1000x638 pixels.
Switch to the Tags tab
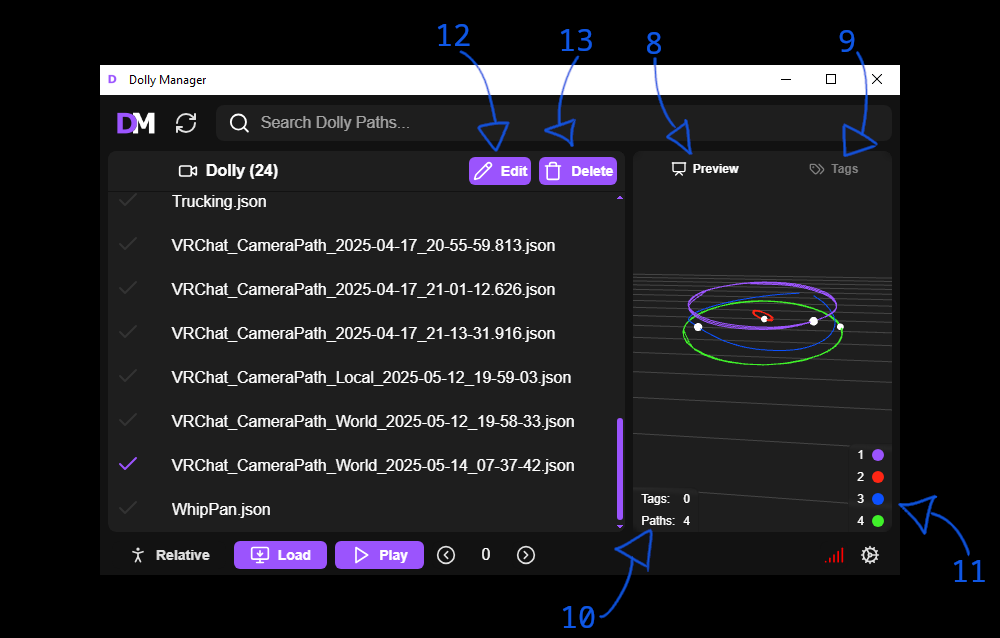834,169
